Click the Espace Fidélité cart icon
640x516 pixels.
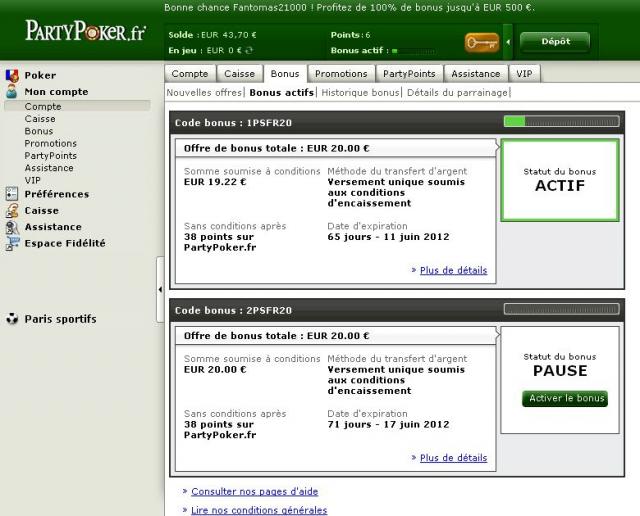click(x=12, y=243)
